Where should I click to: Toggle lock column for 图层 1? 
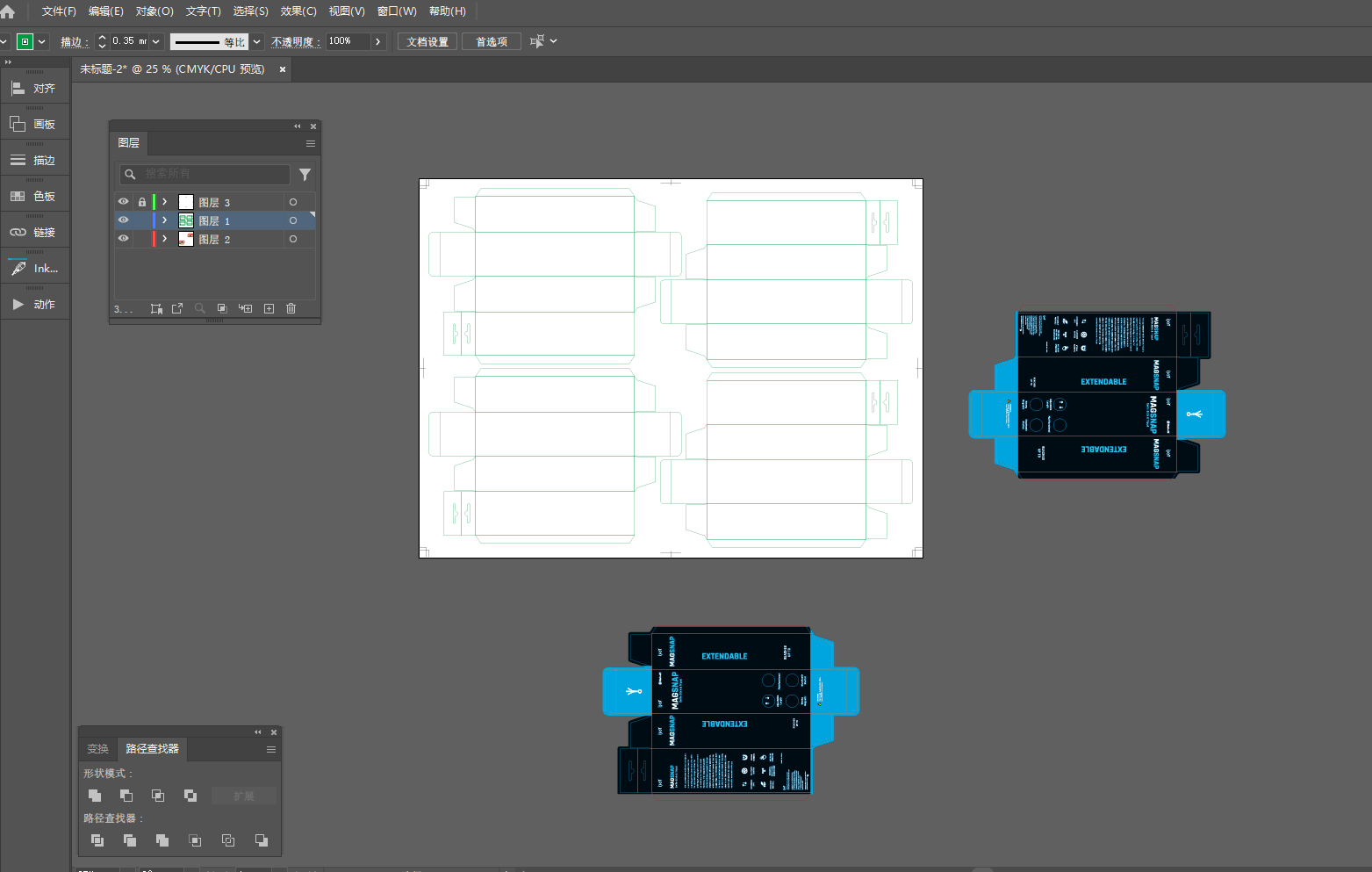click(142, 220)
